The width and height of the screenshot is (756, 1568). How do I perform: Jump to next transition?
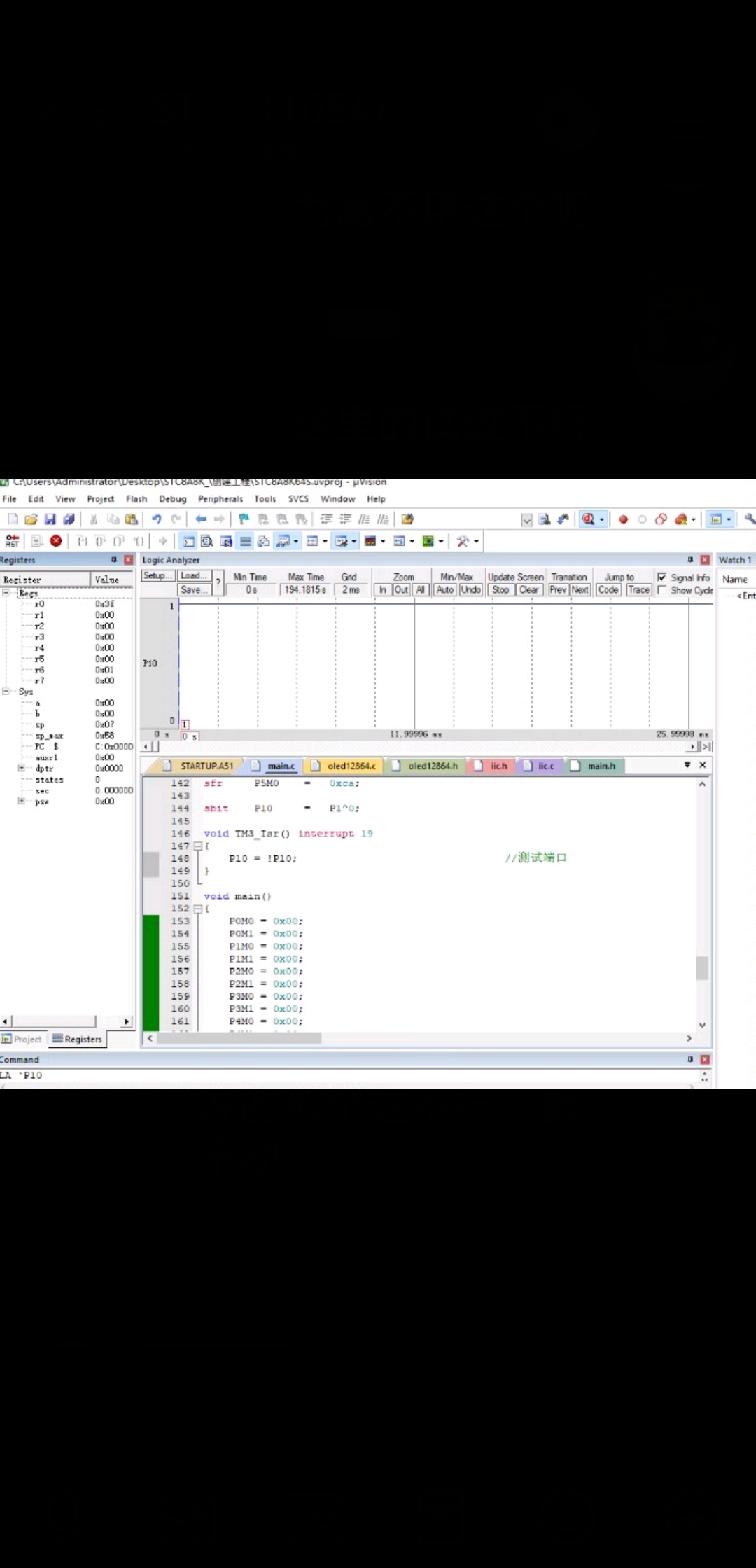580,590
